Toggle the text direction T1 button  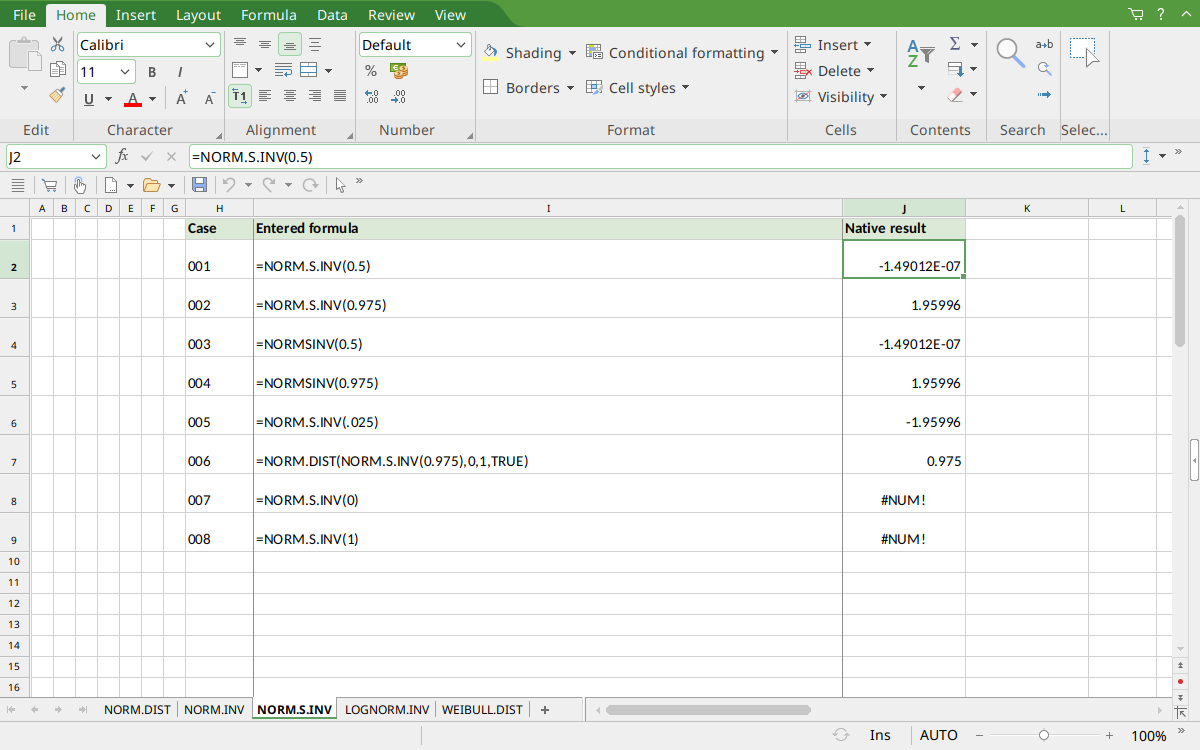tap(240, 96)
